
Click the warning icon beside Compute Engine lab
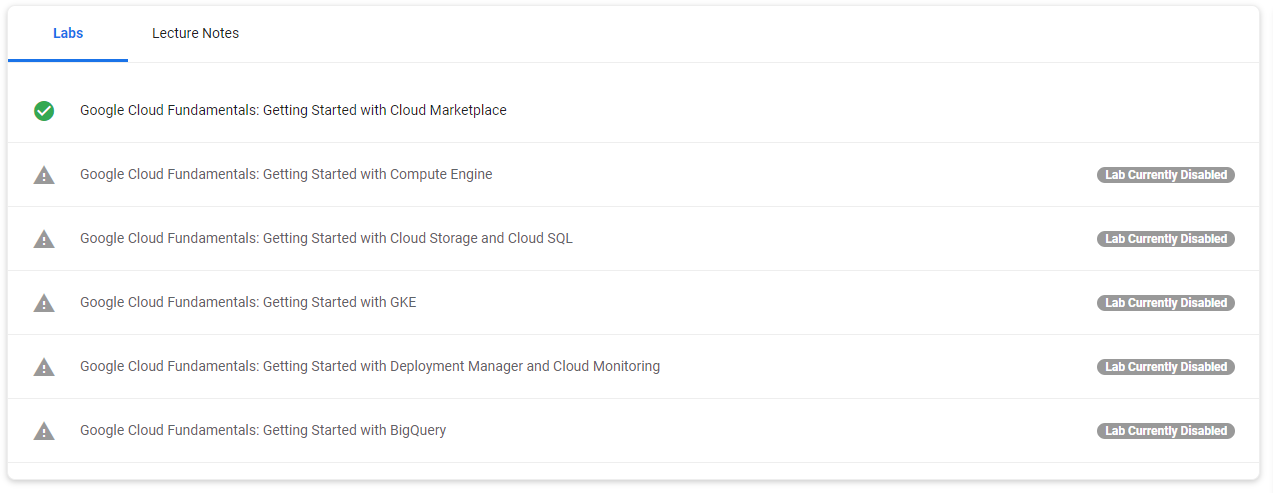44,175
